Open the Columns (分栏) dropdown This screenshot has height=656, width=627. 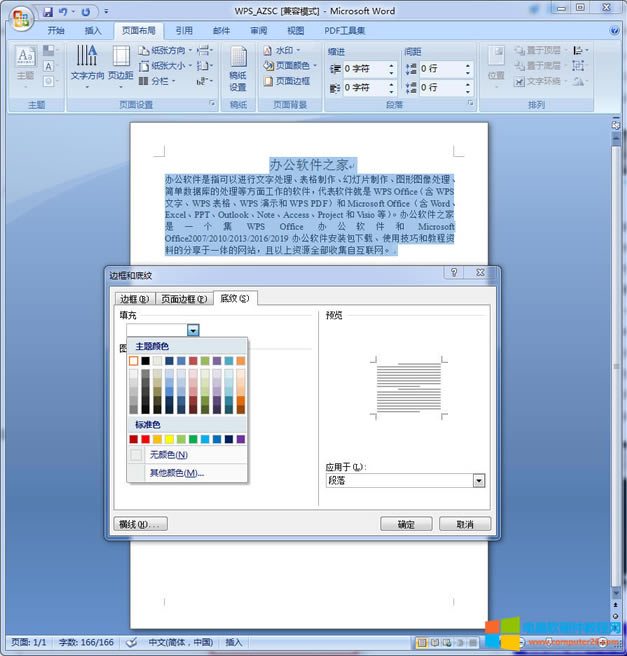(157, 81)
